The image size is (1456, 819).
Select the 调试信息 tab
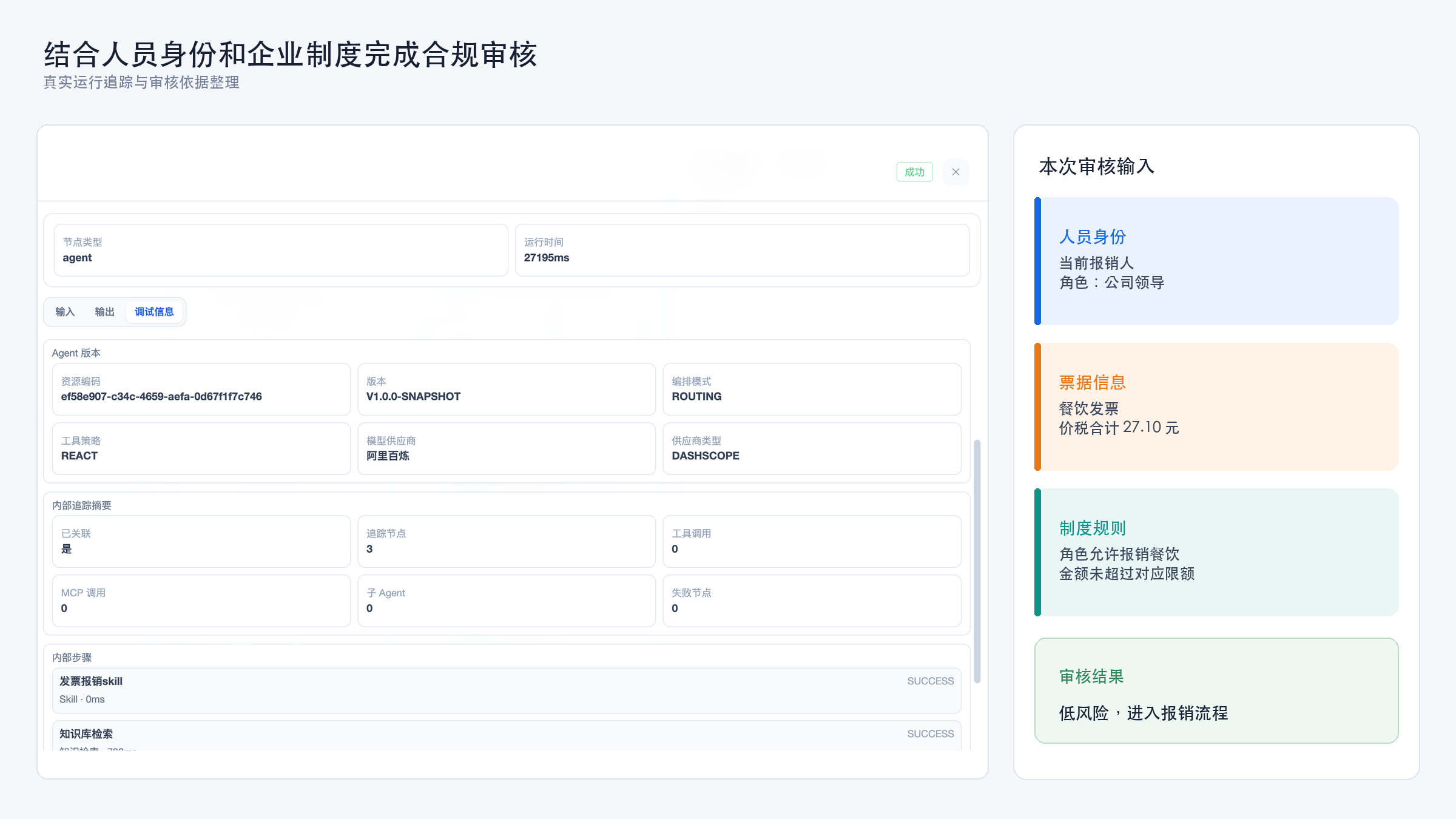(x=154, y=312)
